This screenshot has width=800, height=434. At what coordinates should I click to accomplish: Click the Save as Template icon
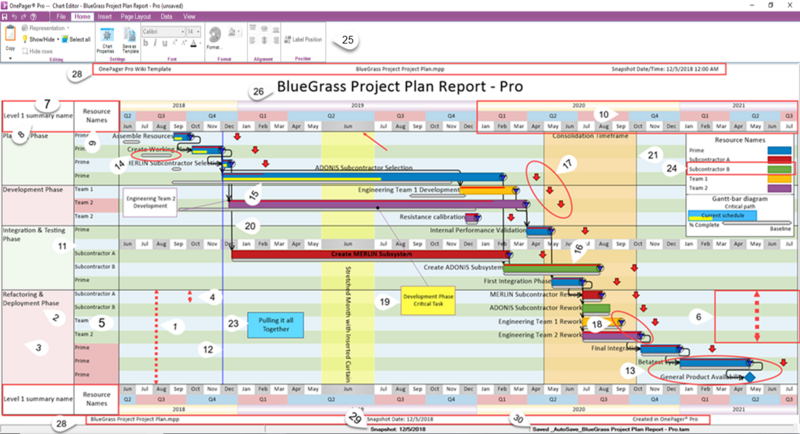click(130, 36)
